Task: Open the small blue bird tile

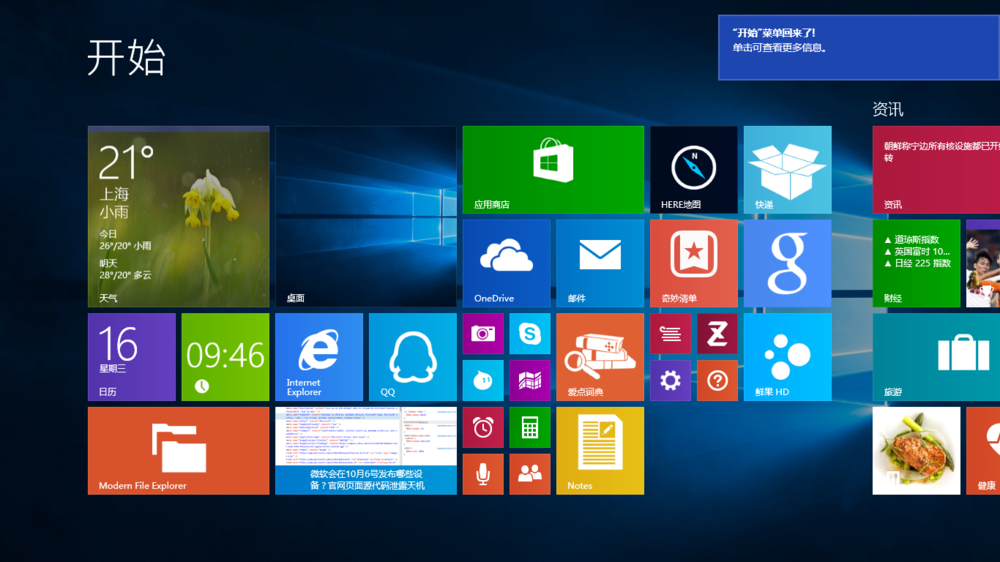Action: 483,381
